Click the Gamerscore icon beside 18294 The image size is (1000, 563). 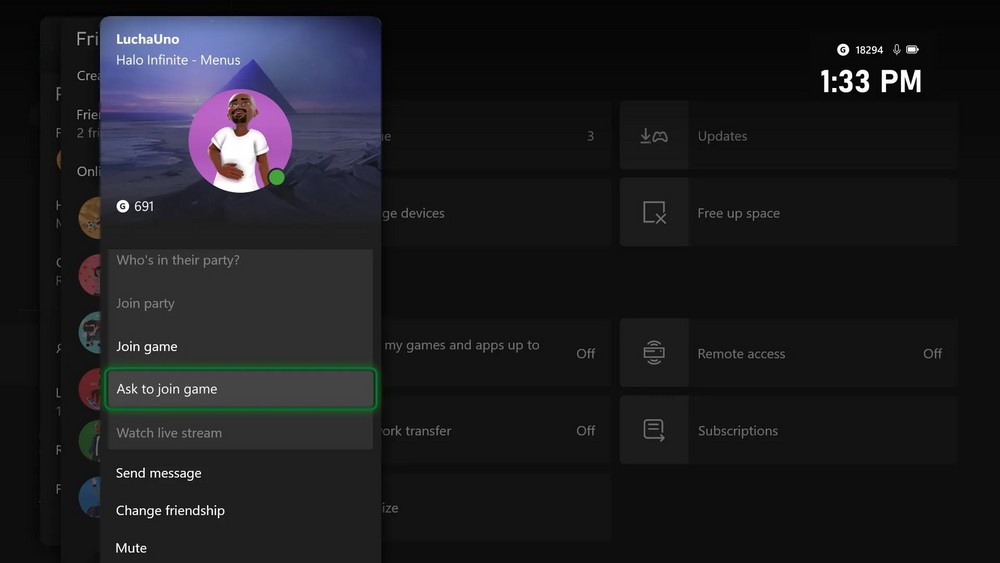[x=843, y=49]
